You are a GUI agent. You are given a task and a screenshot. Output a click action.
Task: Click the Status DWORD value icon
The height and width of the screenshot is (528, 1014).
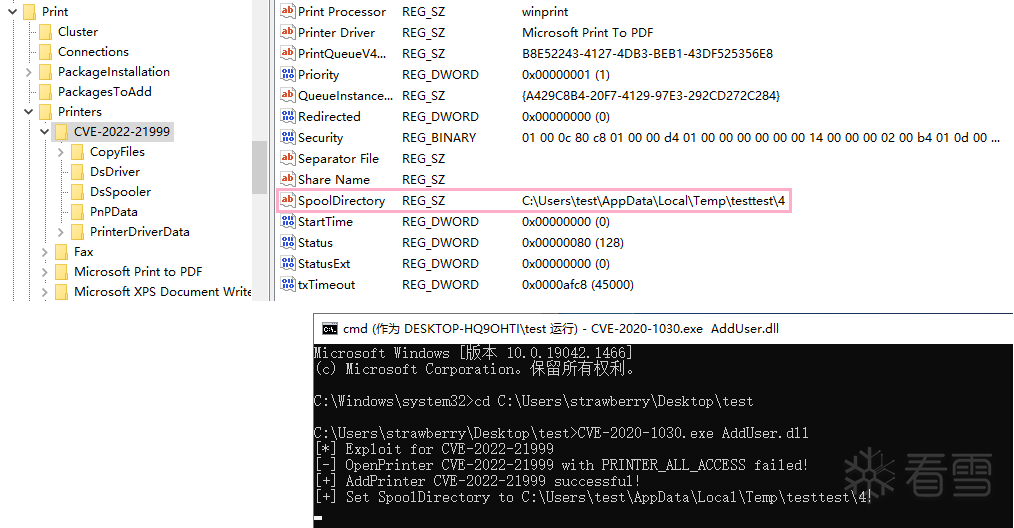coord(288,242)
